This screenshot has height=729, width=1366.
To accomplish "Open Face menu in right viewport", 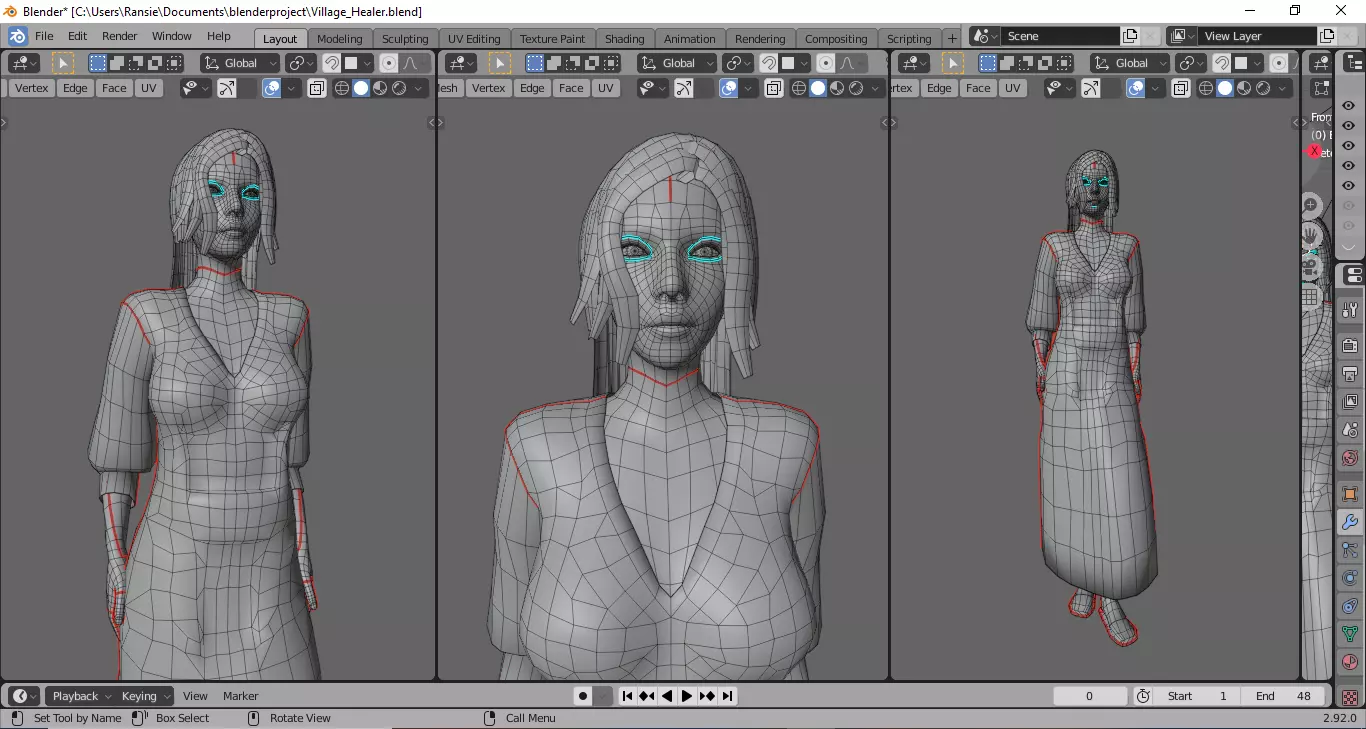I will pyautogui.click(x=978, y=88).
